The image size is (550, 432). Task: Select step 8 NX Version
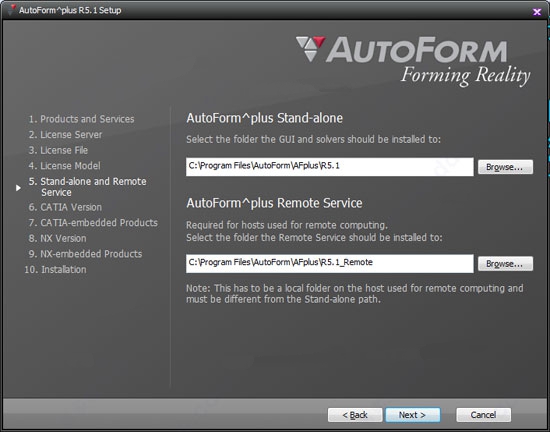point(58,238)
